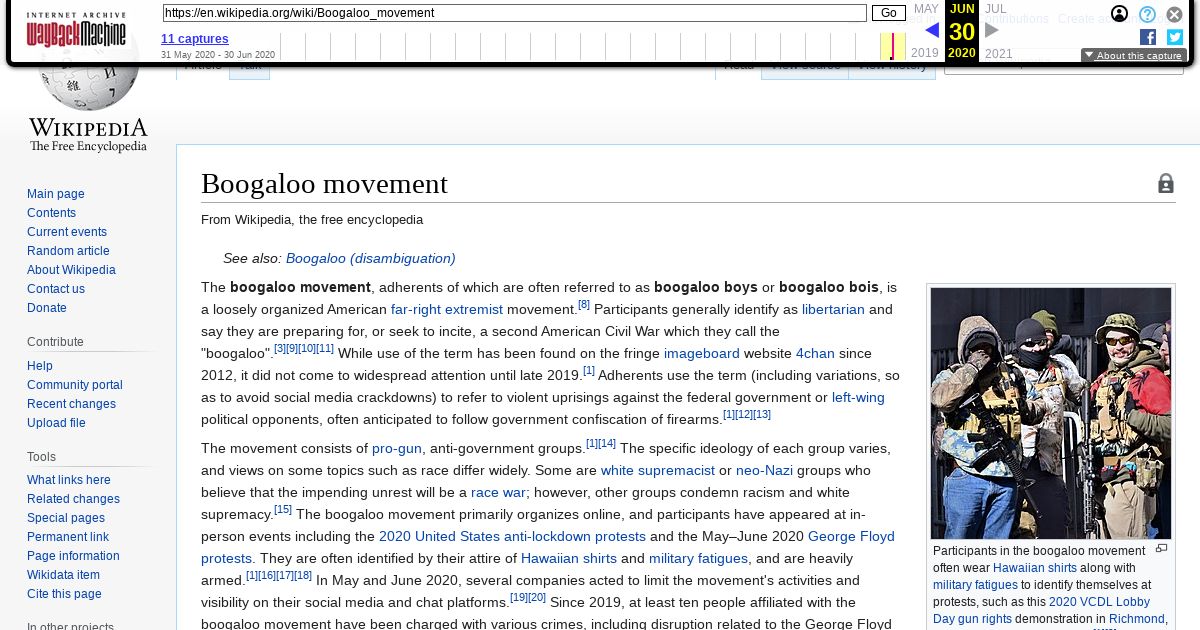Follow 4chan link
Screen dimensions: 1200x630
pos(815,353)
